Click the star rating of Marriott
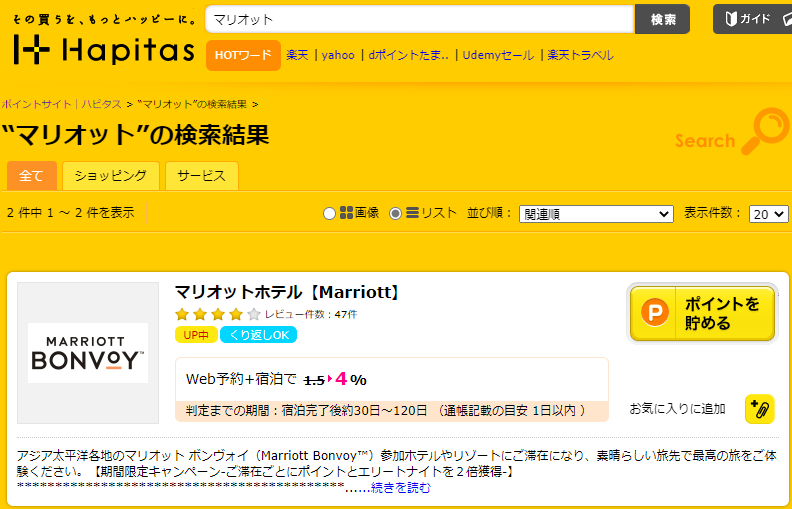The image size is (792, 509). 218,315
